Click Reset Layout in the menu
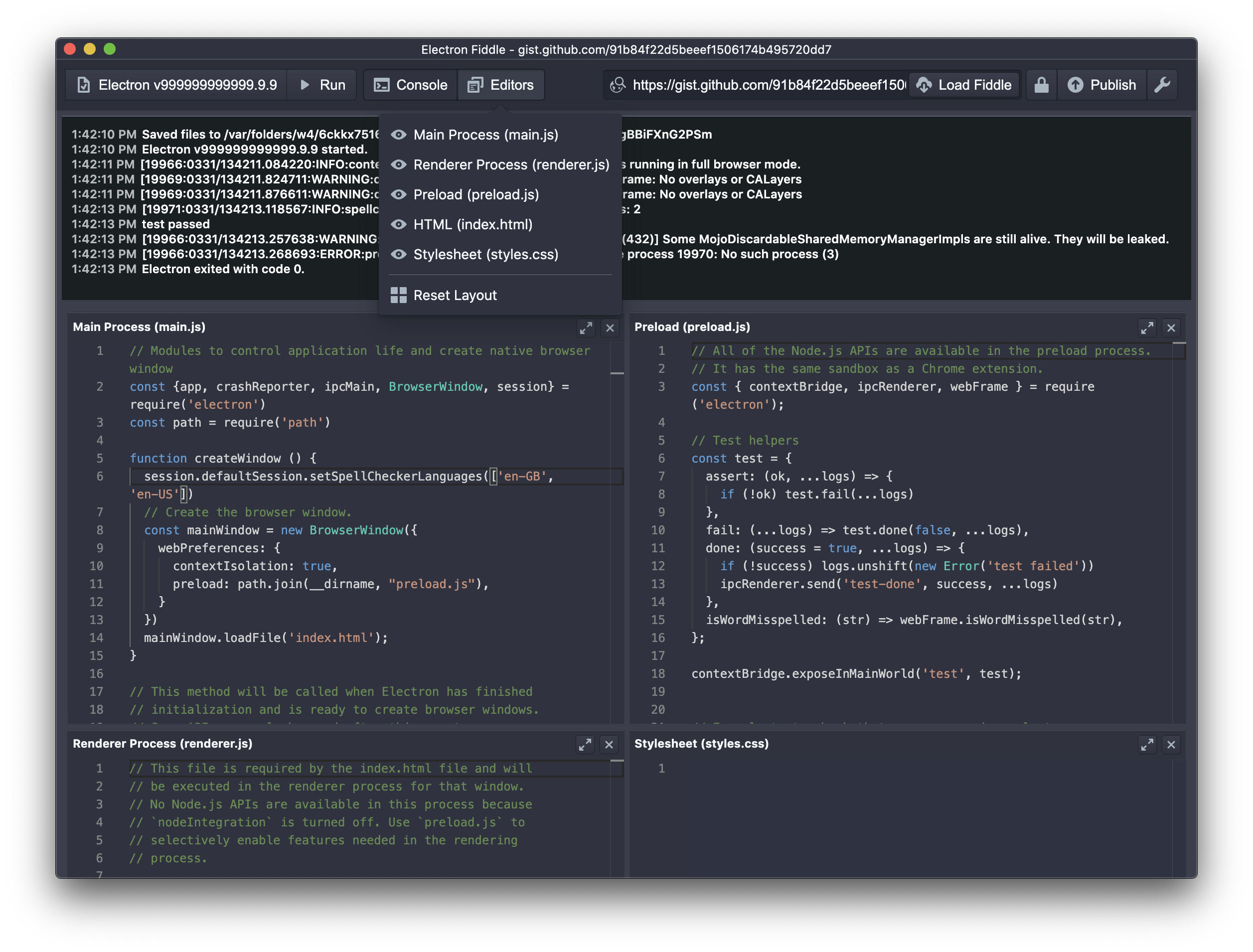This screenshot has width=1253, height=952. [455, 295]
